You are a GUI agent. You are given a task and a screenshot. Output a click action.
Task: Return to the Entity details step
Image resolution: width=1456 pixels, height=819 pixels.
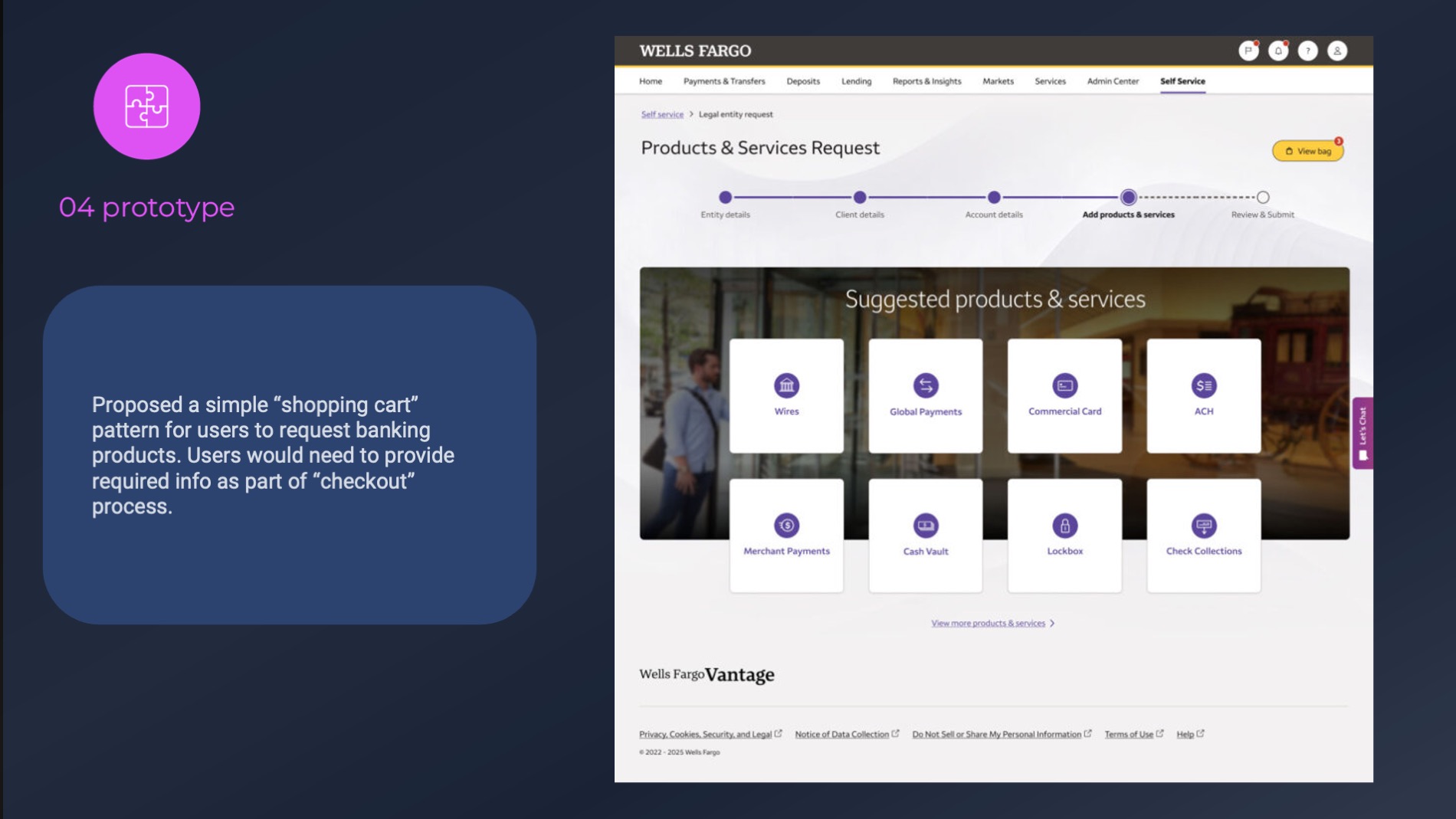(725, 198)
